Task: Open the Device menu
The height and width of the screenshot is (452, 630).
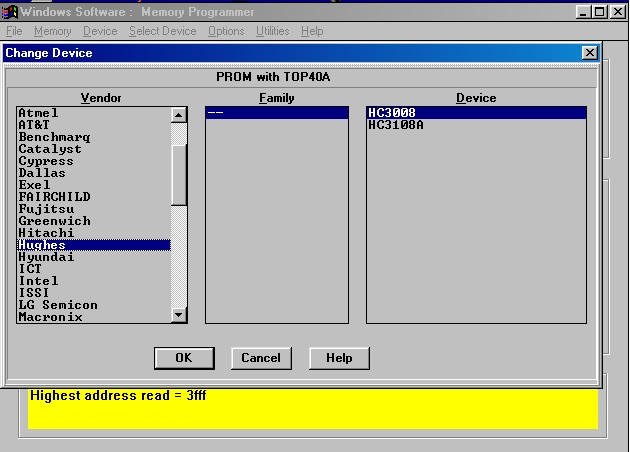Action: tap(100, 31)
